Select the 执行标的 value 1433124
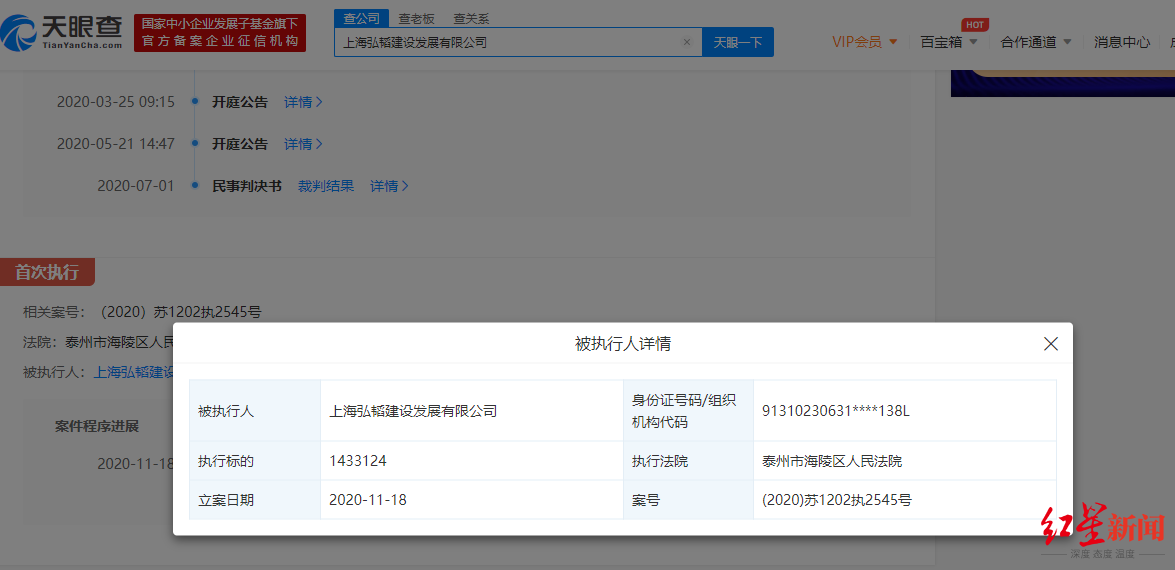This screenshot has width=1175, height=570. point(358,461)
